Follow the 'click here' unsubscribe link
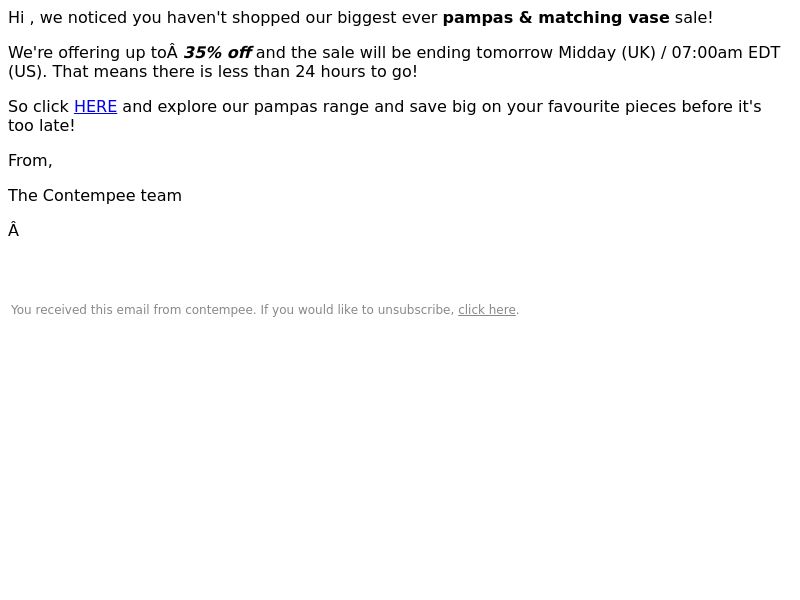Viewport: 800px width, 600px height. pos(487,310)
